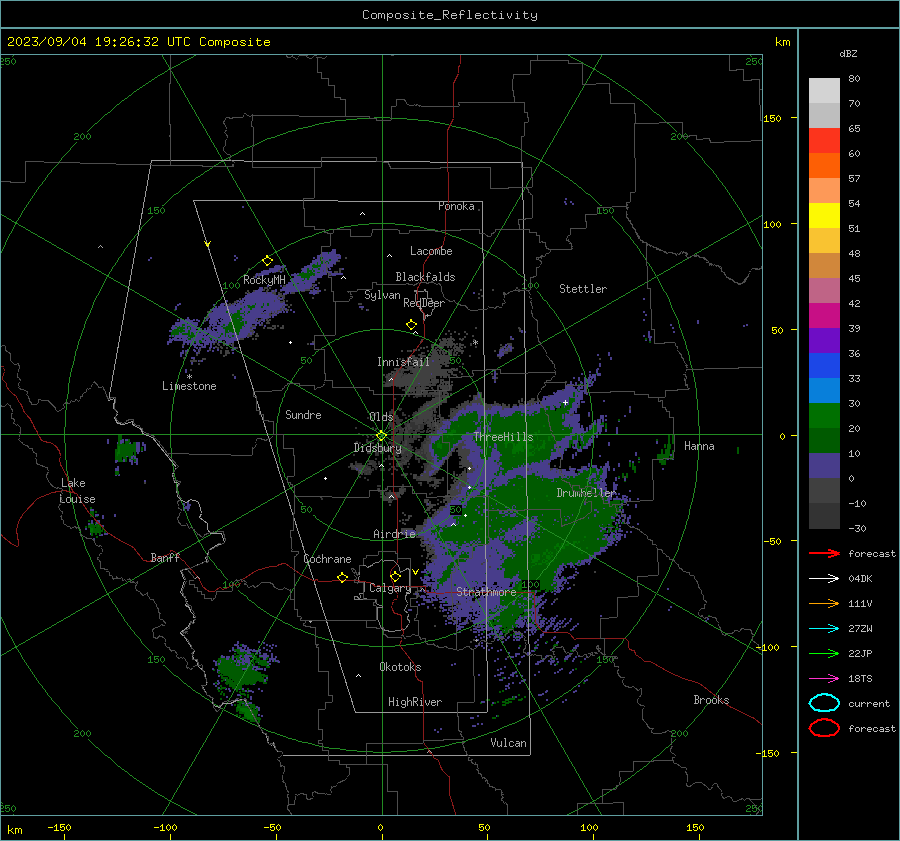Click the magenta 18TS arrow legend icon
Image resolution: width=900 pixels, height=841 pixels.
coord(824,679)
